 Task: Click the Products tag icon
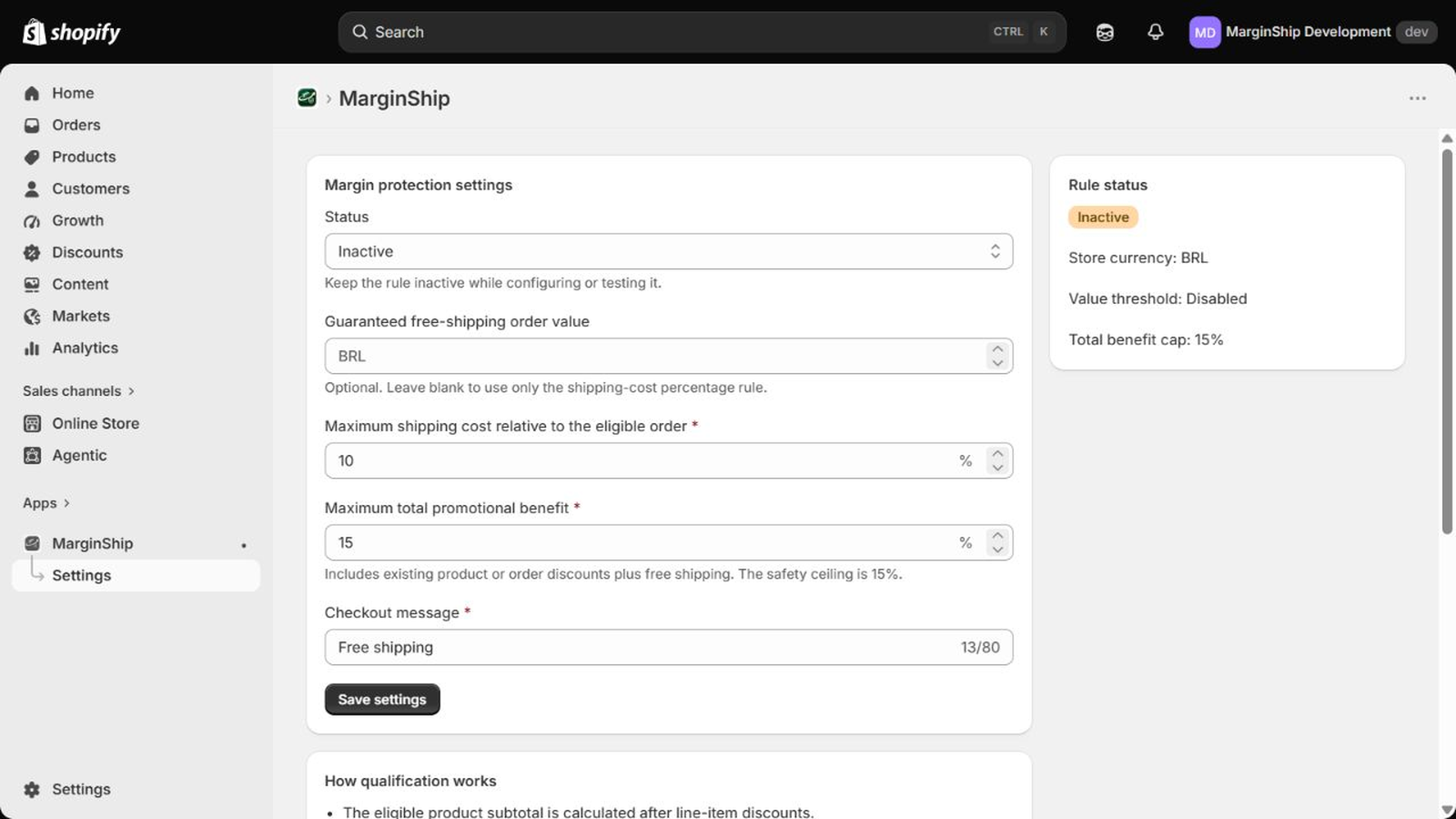[32, 157]
